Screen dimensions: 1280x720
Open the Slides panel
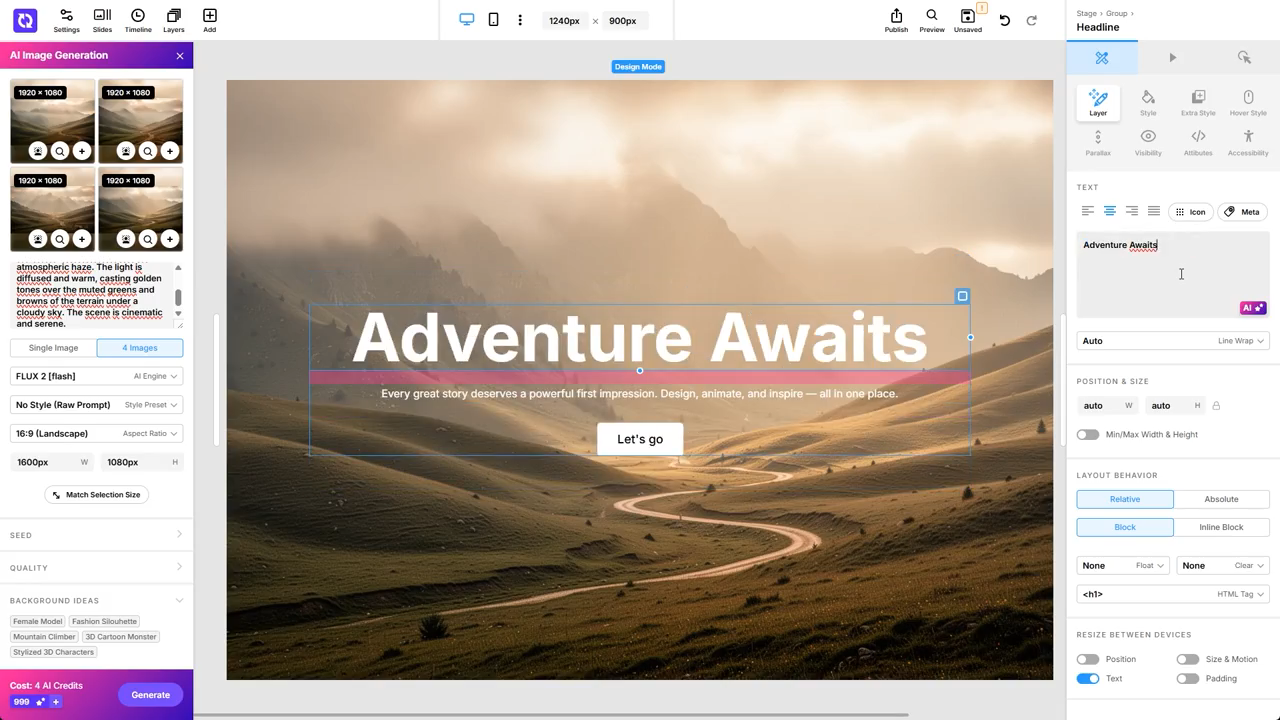pos(102,20)
